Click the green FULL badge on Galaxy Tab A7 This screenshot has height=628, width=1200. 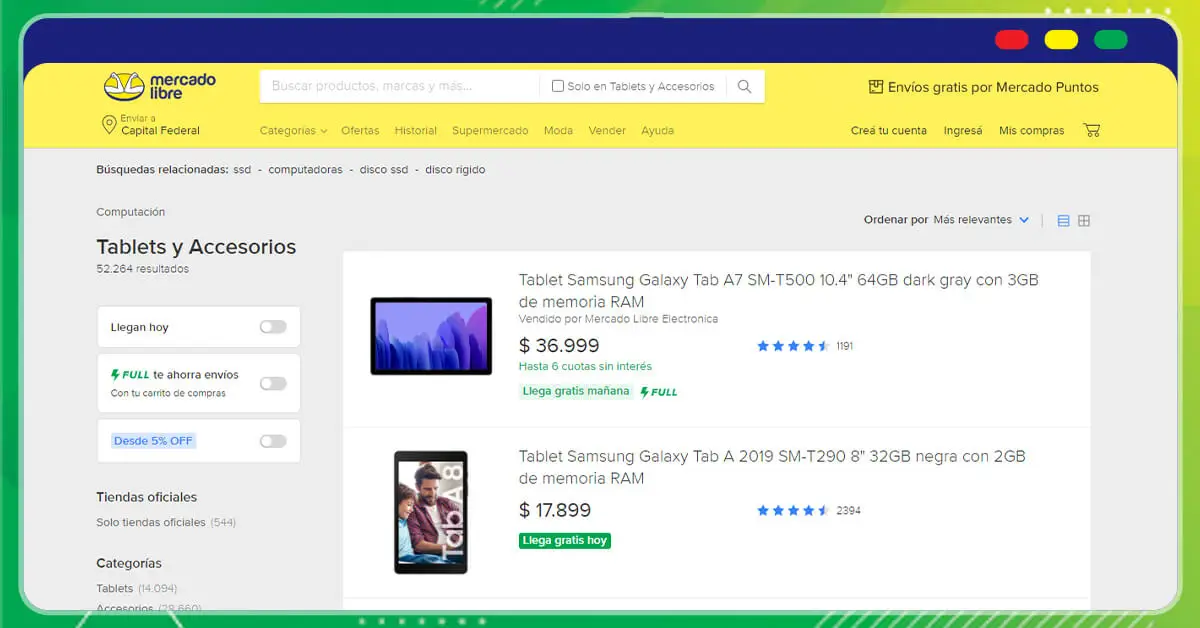tap(659, 392)
